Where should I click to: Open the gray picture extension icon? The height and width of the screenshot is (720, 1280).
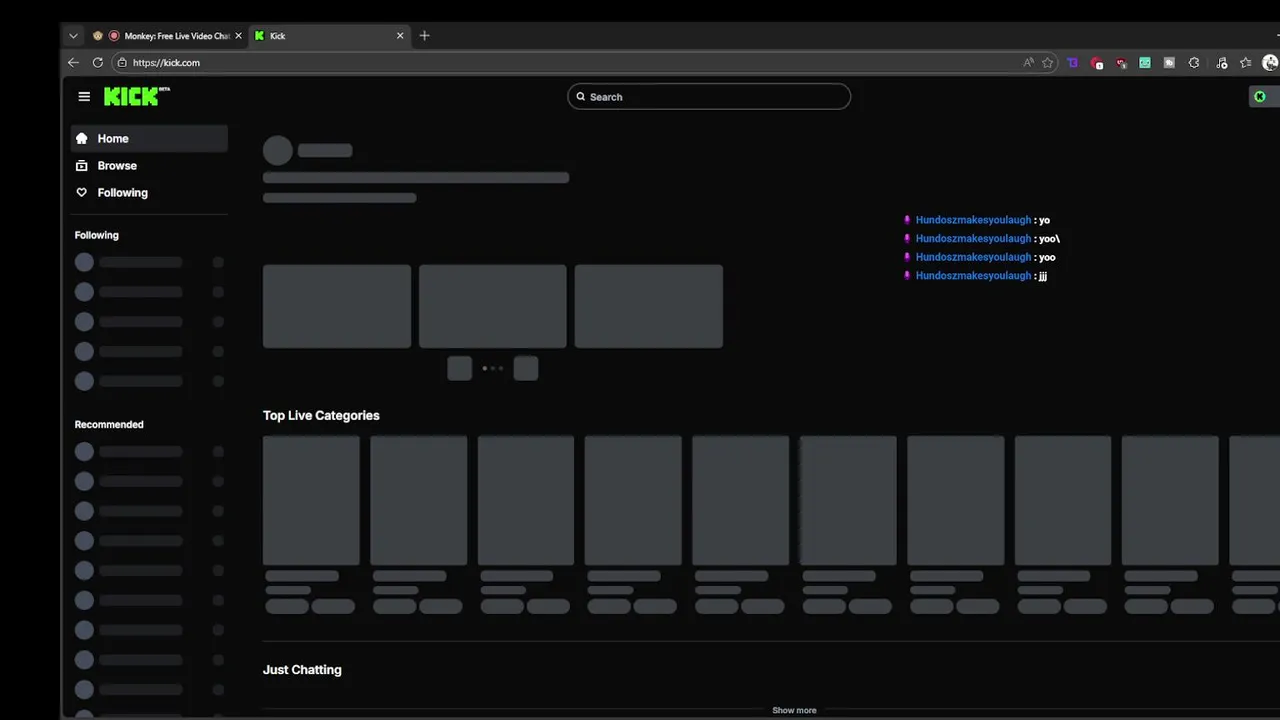coord(1169,62)
